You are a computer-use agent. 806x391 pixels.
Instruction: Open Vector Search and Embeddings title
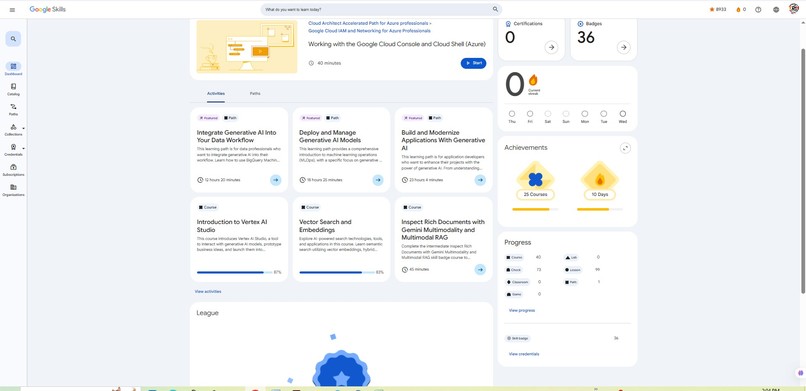tap(325, 226)
